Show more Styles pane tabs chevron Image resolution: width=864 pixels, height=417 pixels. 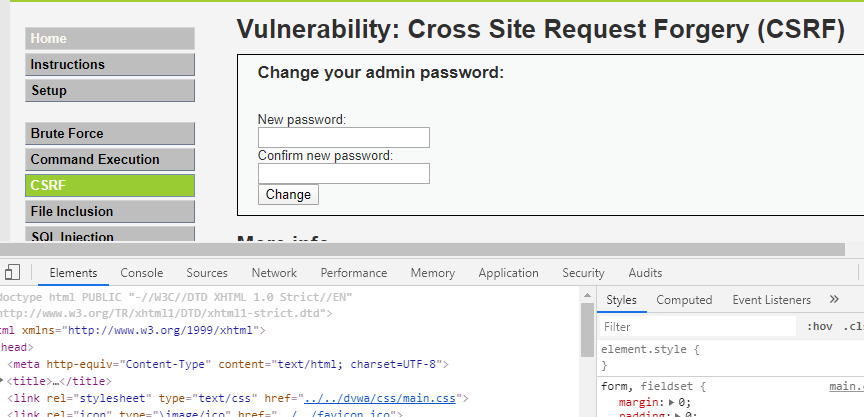834,299
